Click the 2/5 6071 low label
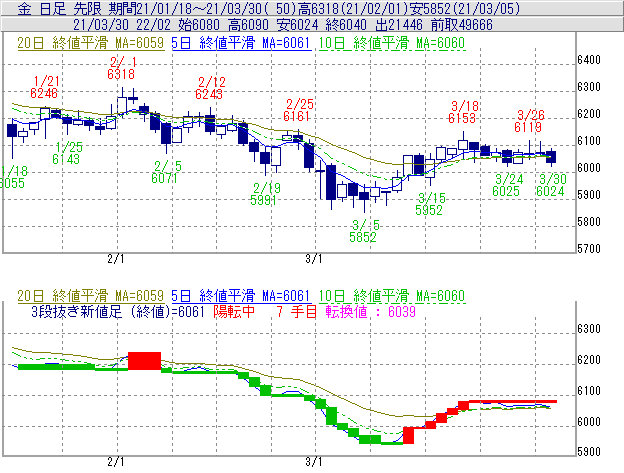 pyautogui.click(x=166, y=172)
